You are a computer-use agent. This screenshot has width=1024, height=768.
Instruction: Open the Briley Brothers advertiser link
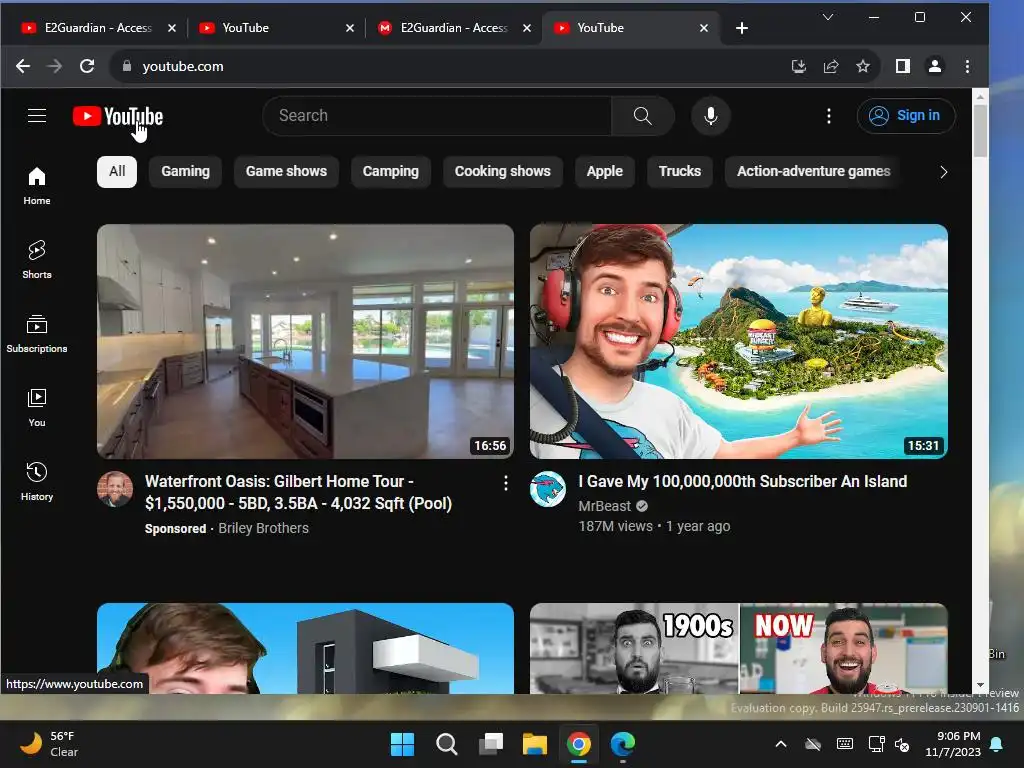263,528
